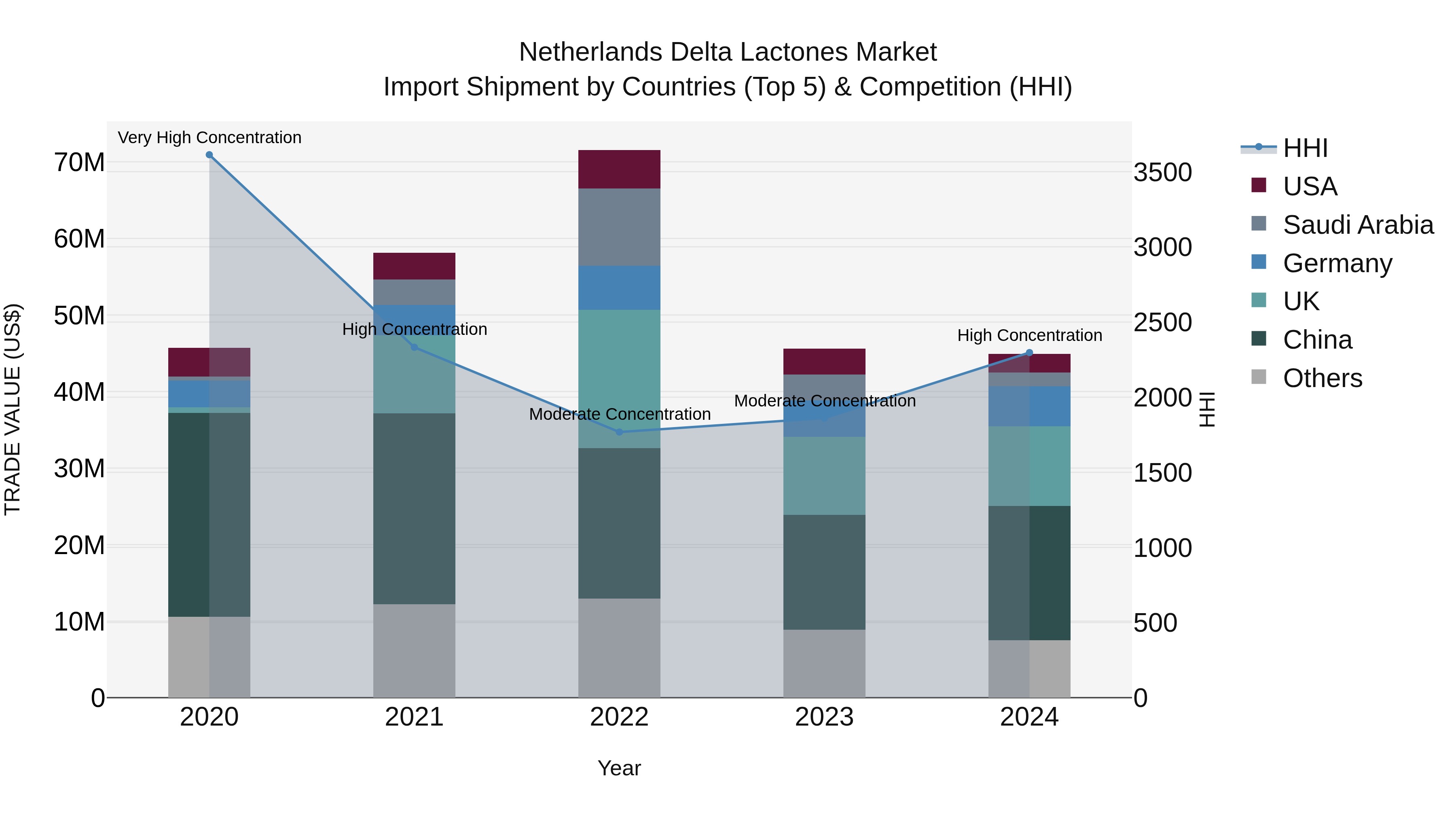Toggle the USA legend entry

(1294, 186)
